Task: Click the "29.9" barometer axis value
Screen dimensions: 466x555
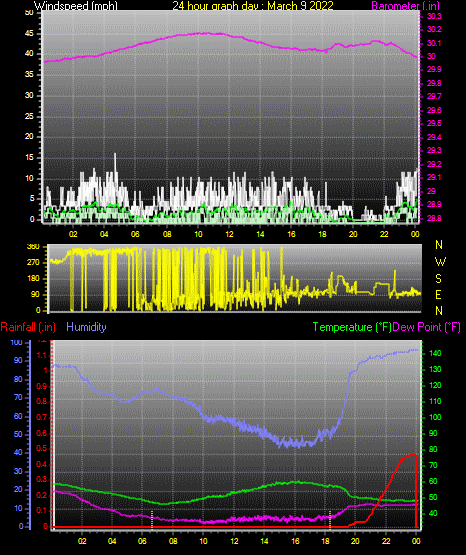Action: [x=434, y=69]
